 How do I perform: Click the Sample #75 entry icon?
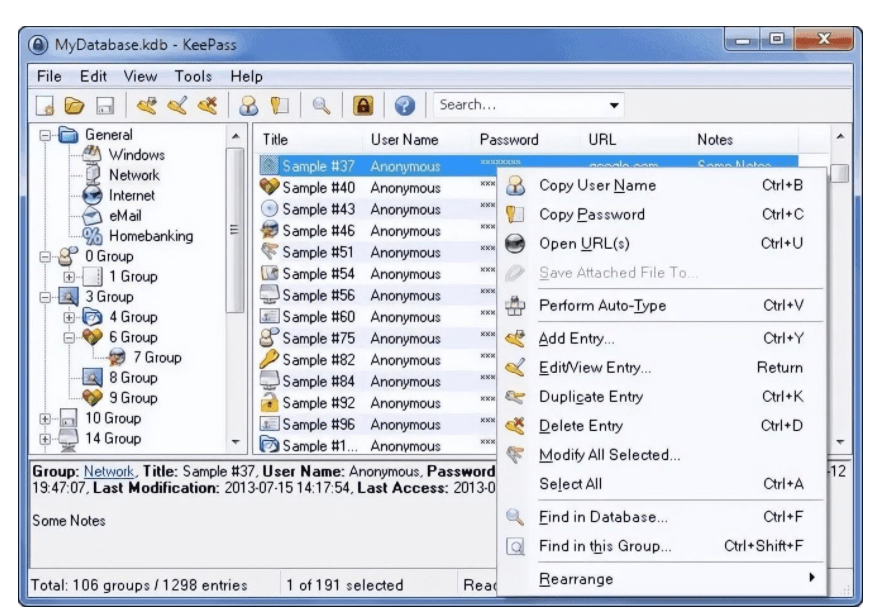(x=270, y=338)
